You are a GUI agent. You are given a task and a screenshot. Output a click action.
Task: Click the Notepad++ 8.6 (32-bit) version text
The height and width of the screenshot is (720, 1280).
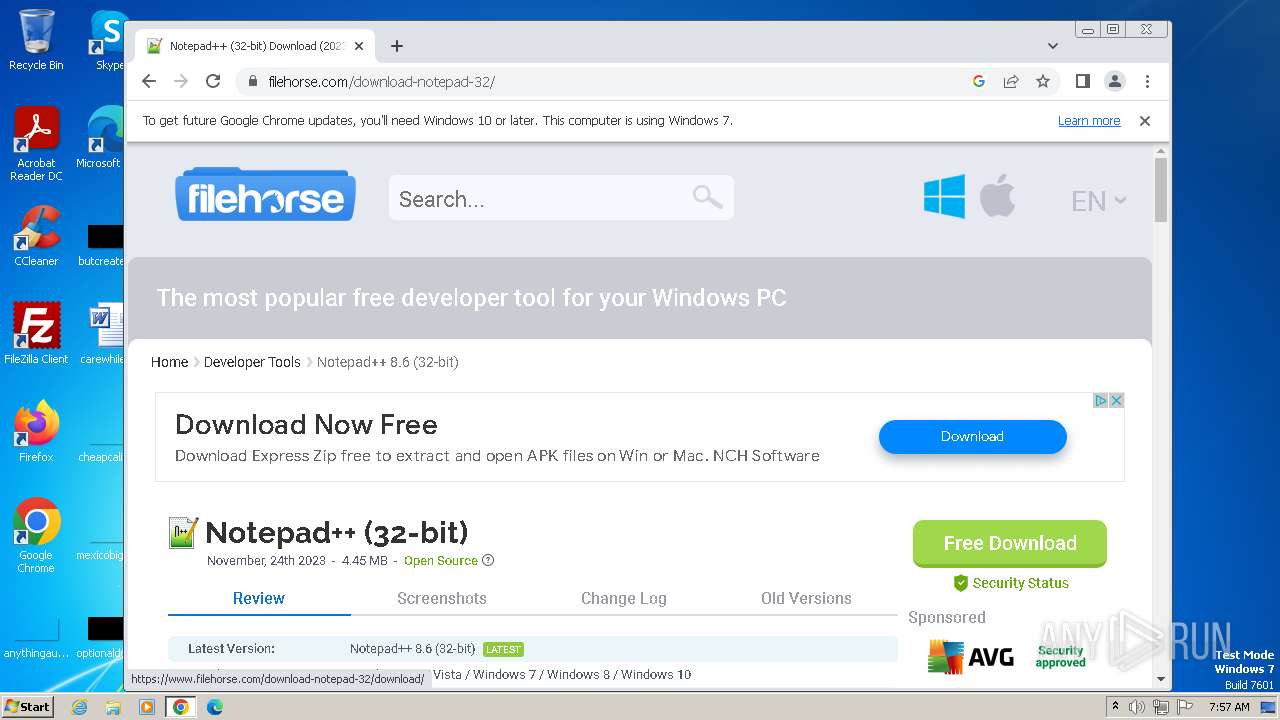413,649
